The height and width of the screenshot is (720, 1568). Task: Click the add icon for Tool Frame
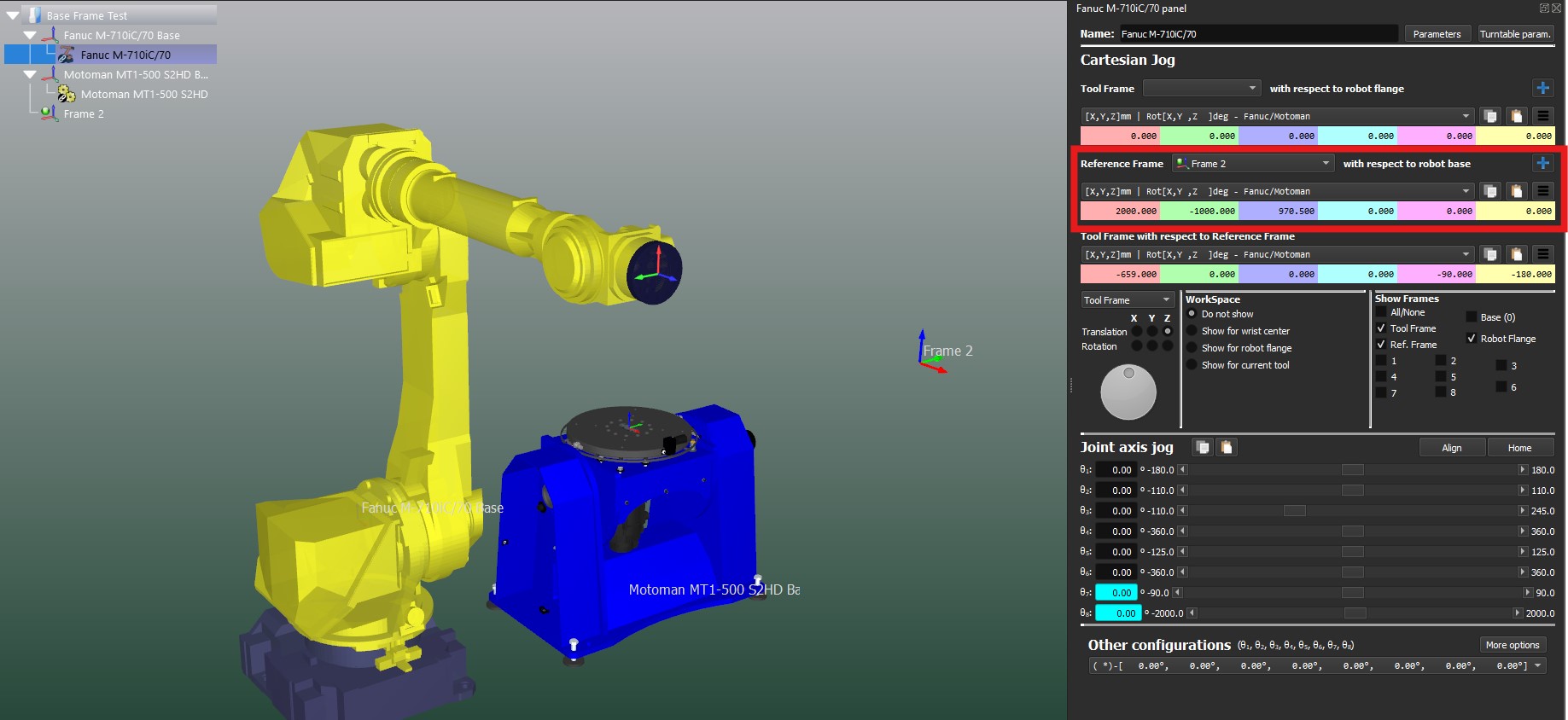(x=1542, y=89)
